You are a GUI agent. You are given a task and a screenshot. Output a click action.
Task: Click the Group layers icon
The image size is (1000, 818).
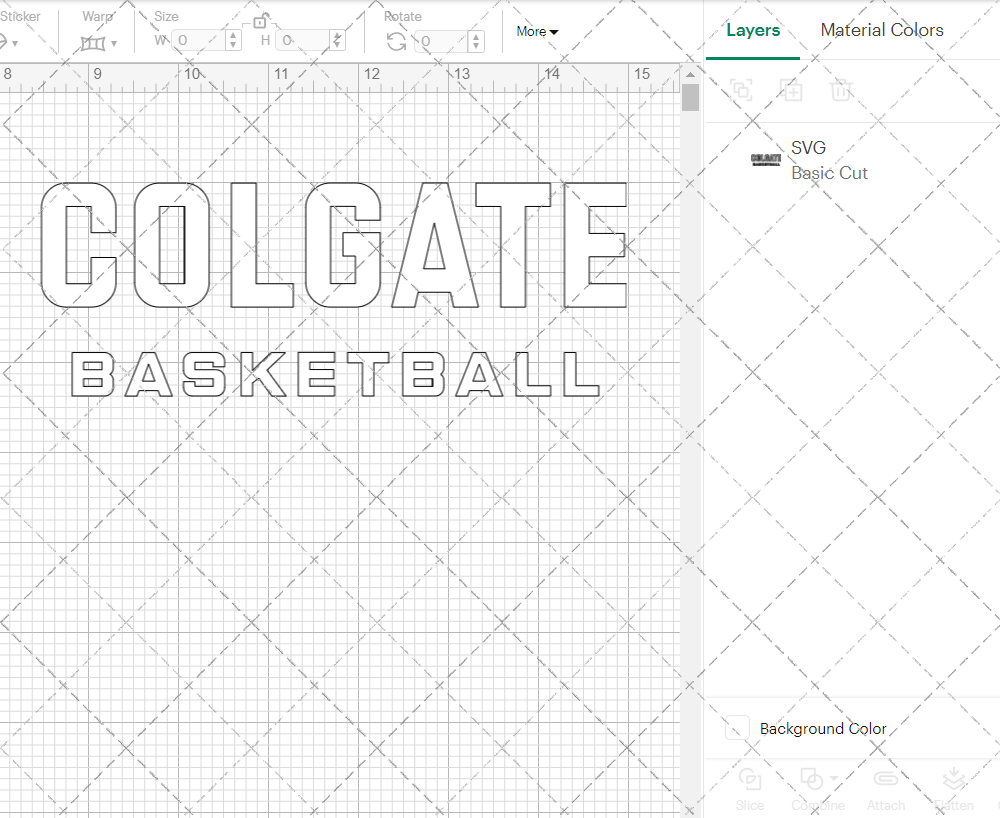click(741, 90)
